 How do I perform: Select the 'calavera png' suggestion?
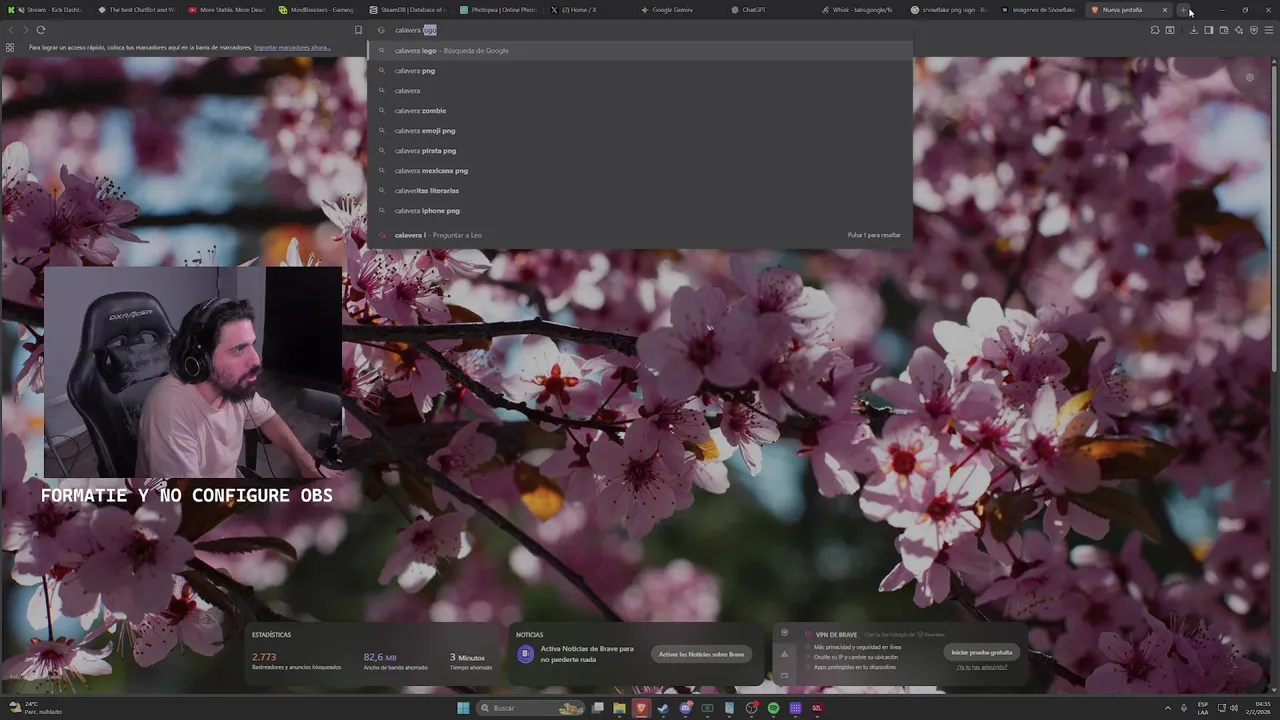click(415, 71)
